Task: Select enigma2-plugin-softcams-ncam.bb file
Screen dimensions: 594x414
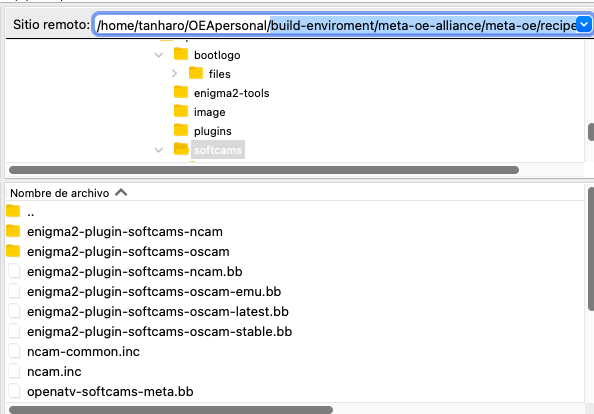Action: point(134,272)
